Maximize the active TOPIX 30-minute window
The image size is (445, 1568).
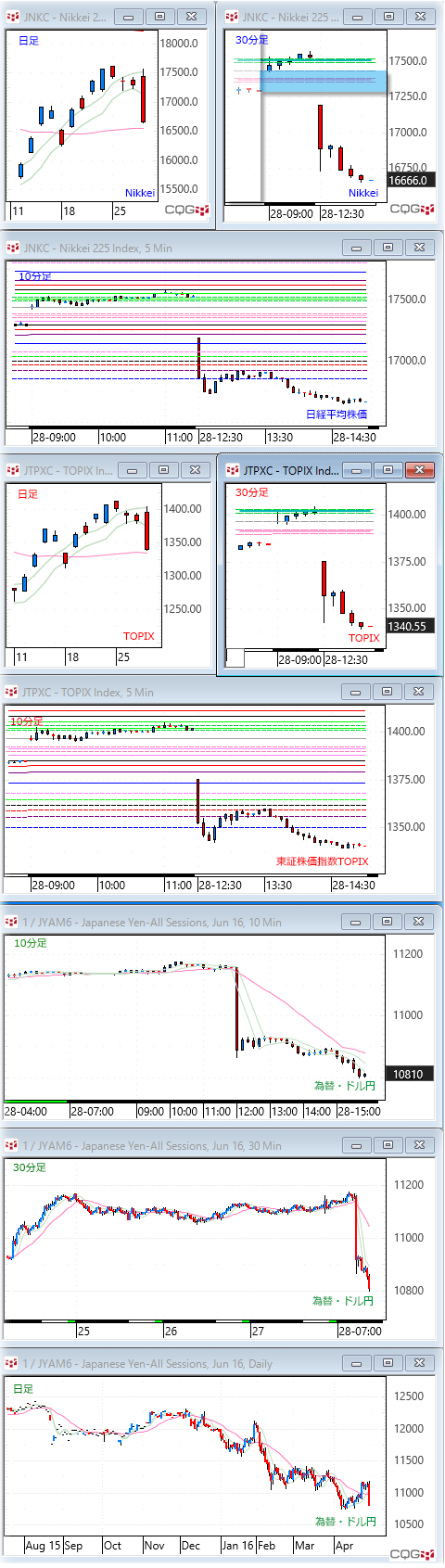[388, 470]
